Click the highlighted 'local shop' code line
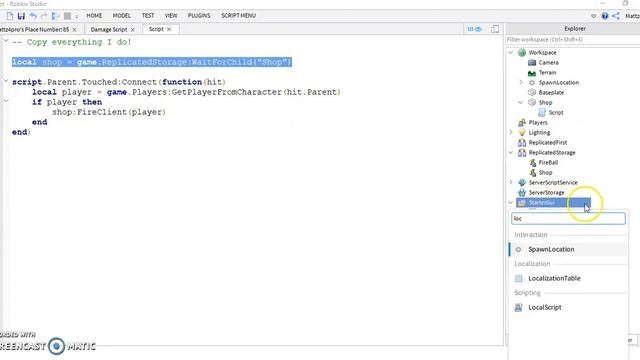 [152, 62]
